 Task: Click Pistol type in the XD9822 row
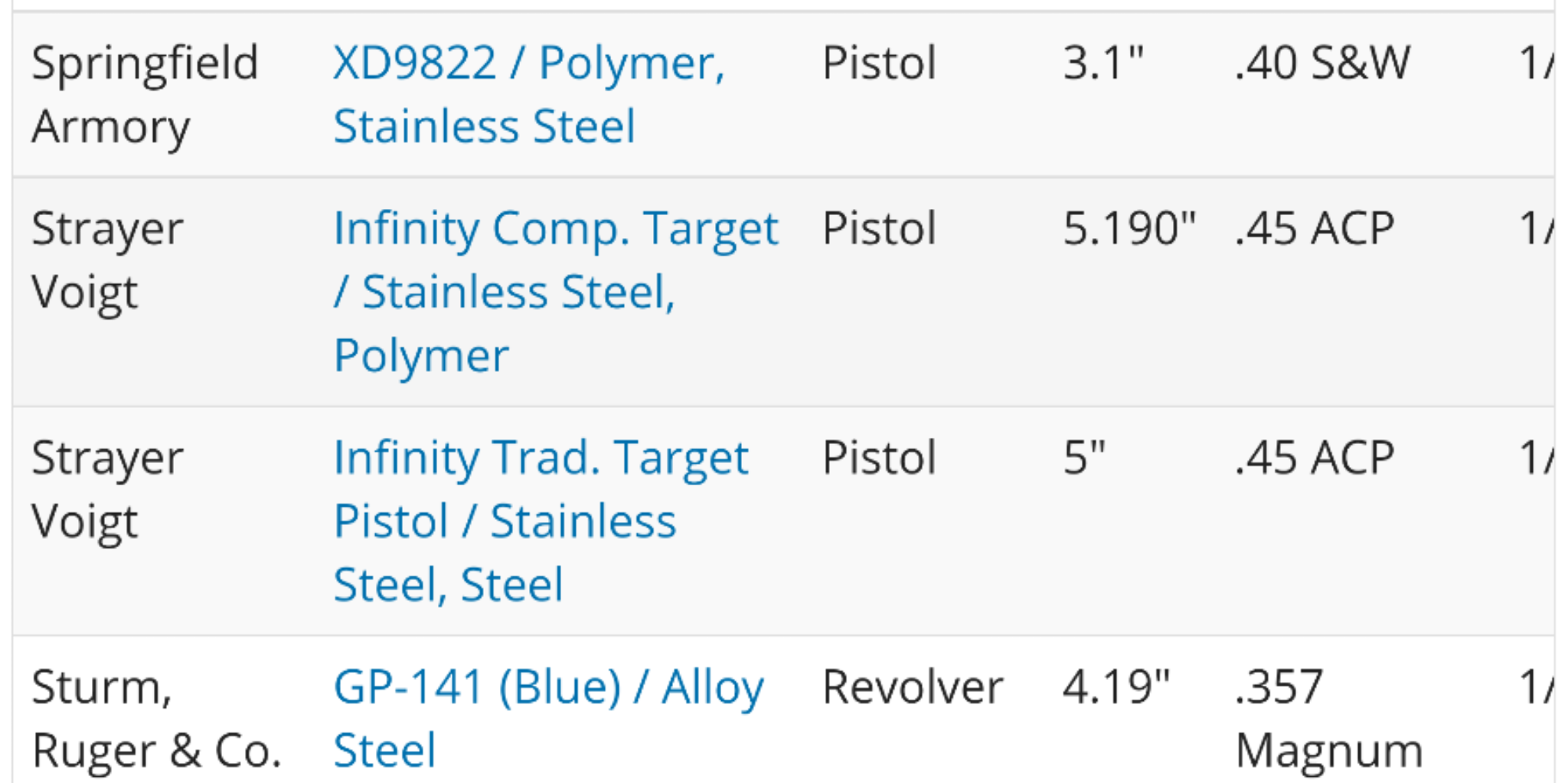pos(879,63)
